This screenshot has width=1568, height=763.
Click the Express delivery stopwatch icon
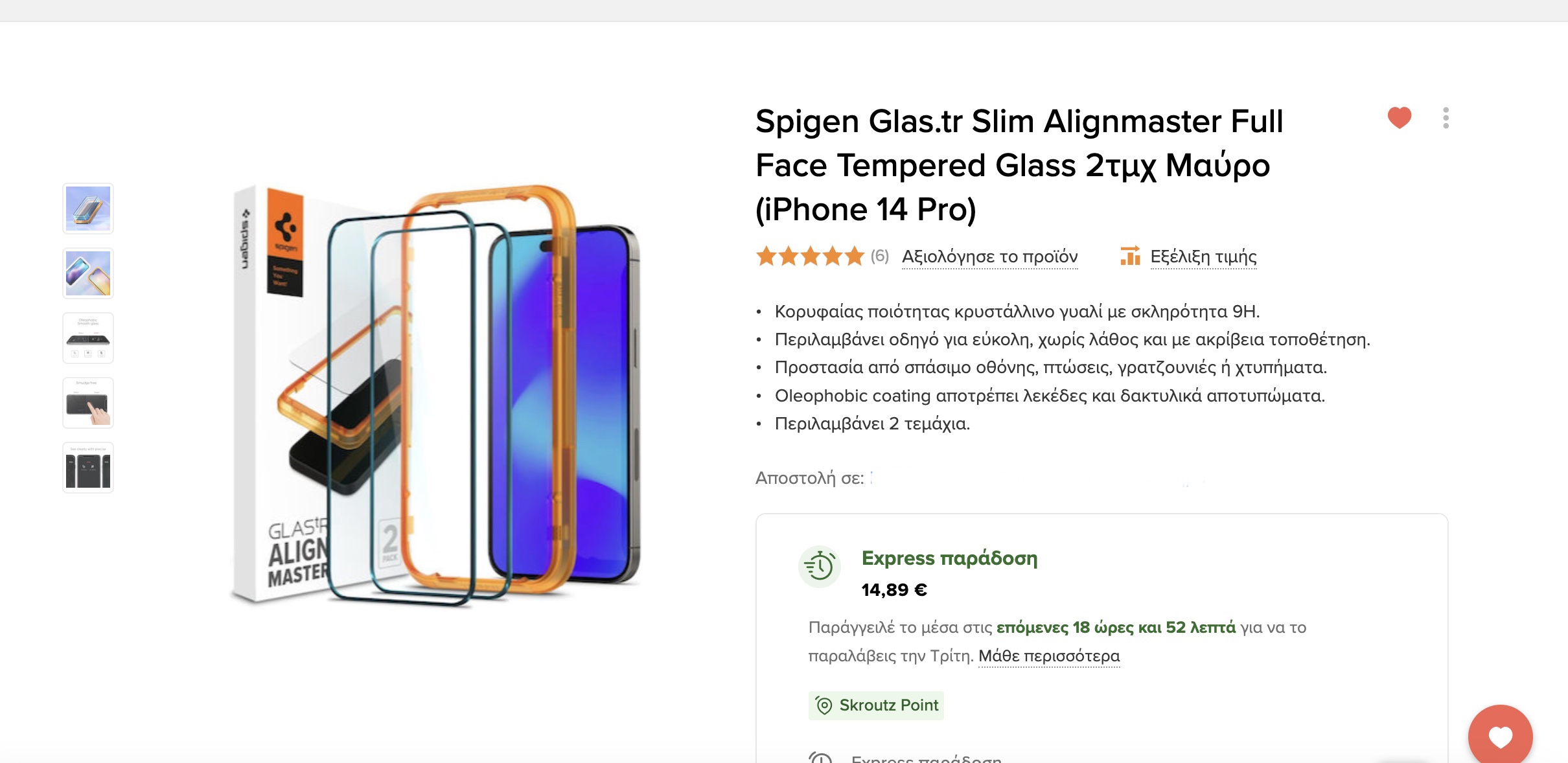tap(820, 567)
